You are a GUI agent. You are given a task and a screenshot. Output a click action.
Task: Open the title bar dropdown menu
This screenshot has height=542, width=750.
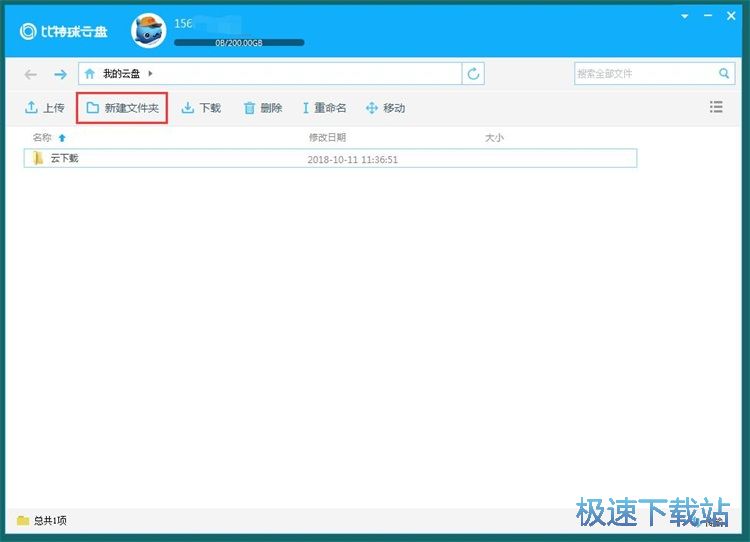[684, 16]
